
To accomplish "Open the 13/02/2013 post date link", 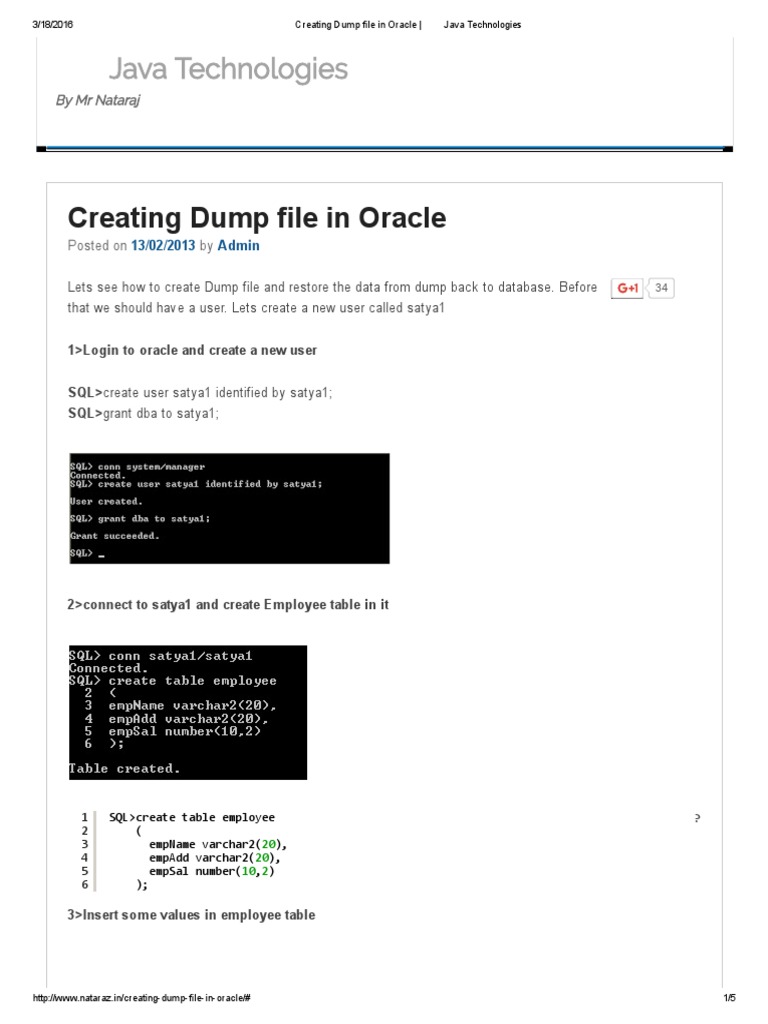I will point(163,246).
